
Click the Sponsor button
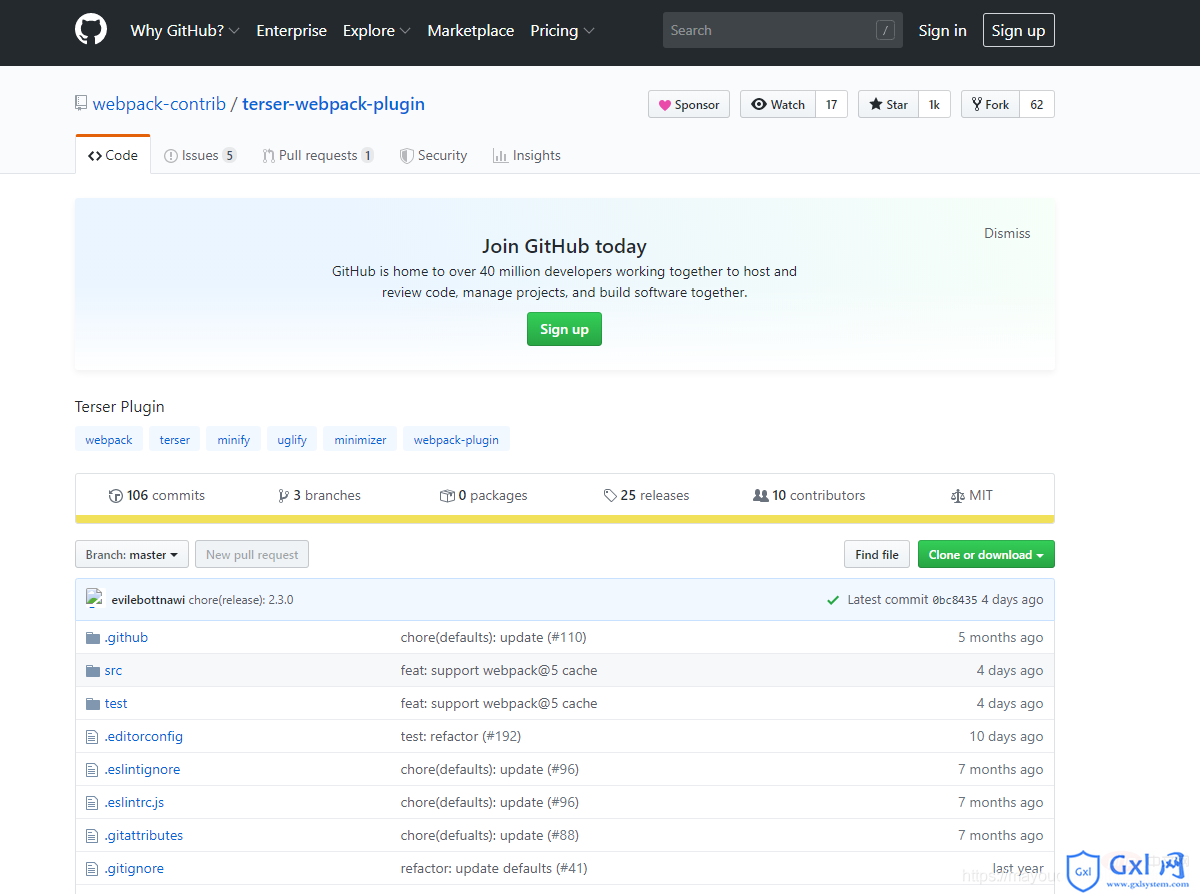pos(689,104)
